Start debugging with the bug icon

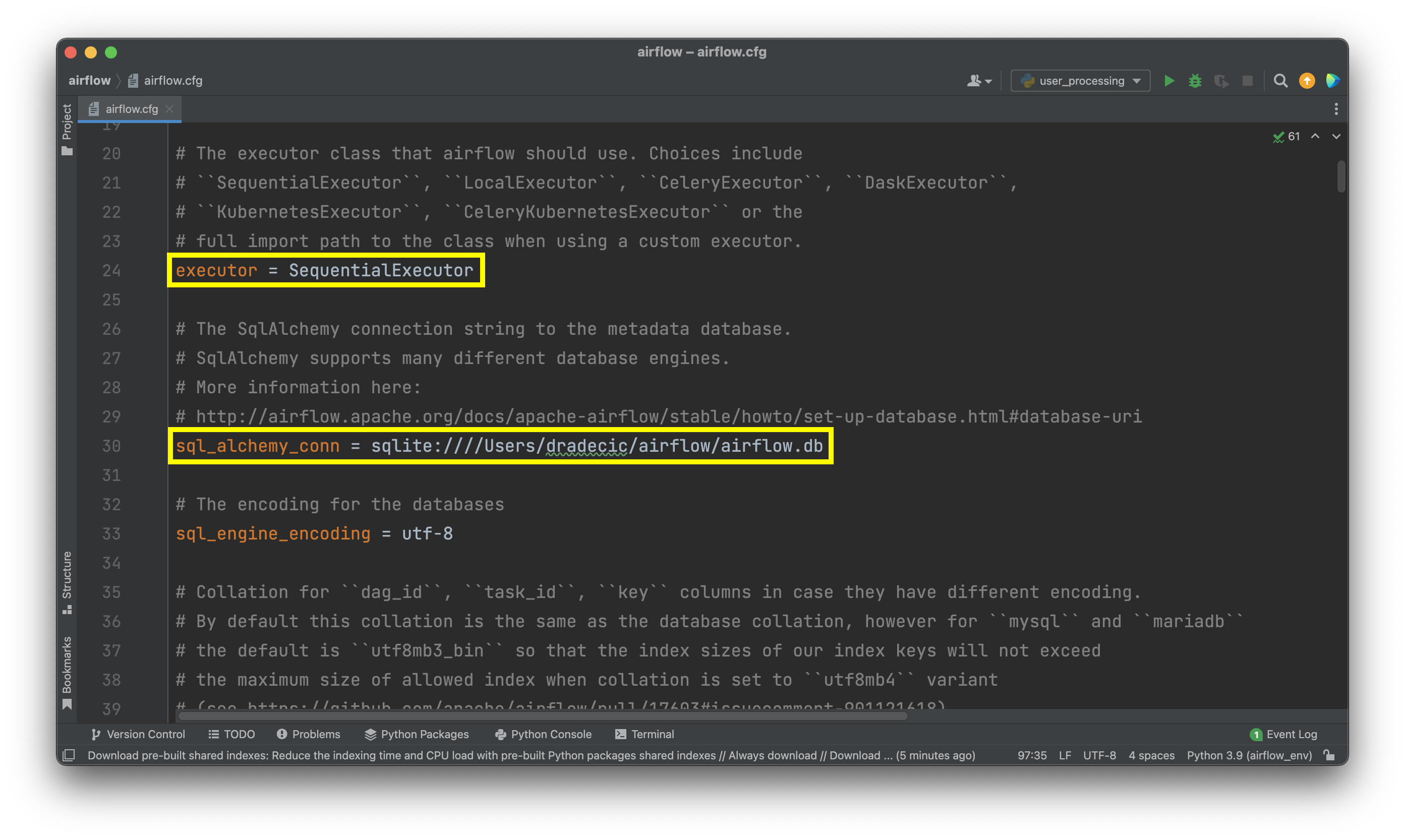click(1195, 80)
